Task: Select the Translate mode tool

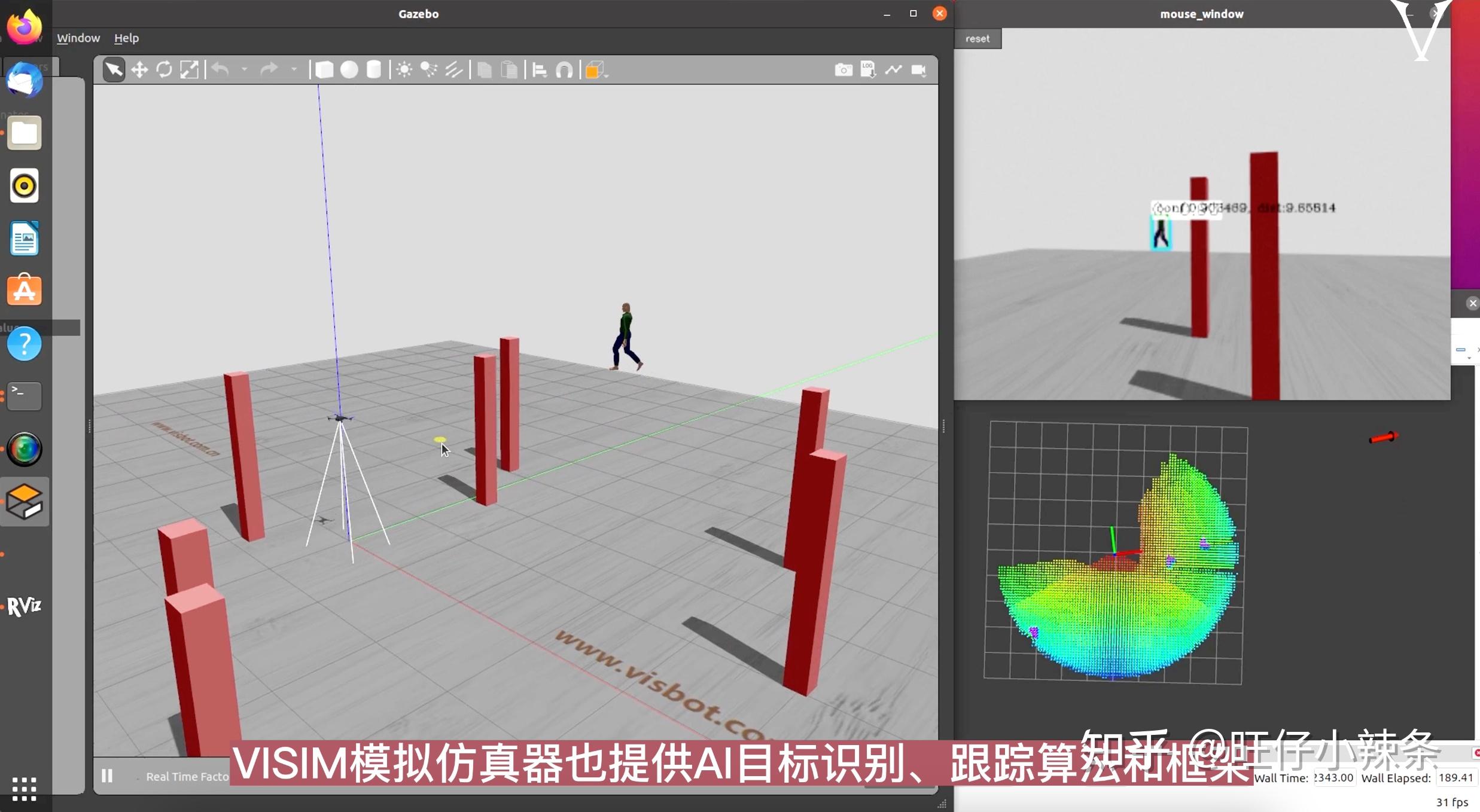Action: (139, 70)
